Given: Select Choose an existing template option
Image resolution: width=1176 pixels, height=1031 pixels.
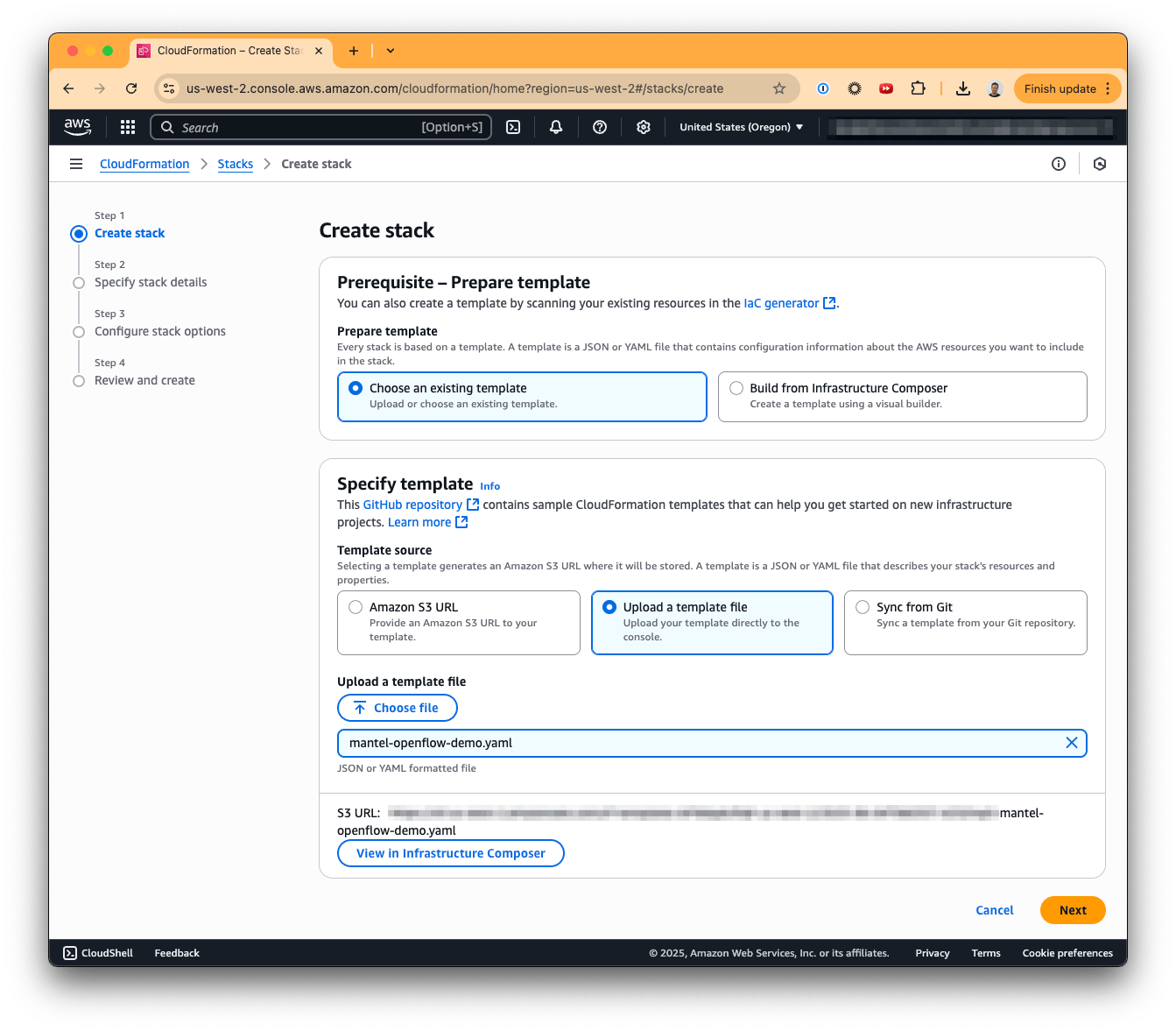Looking at the screenshot, I should [522, 397].
